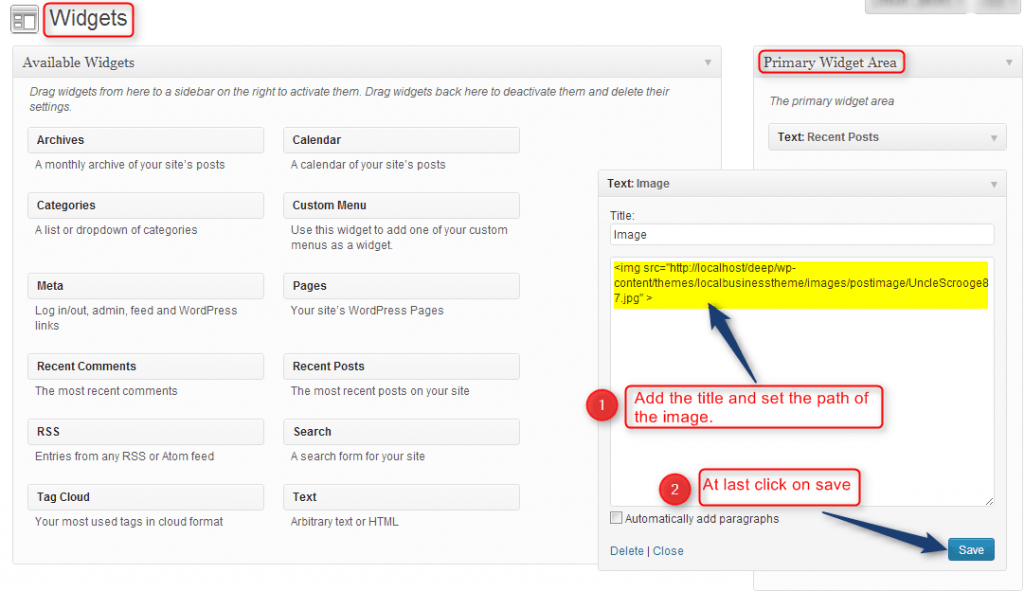Viewport: 1024px width, 591px height.
Task: Close the widget editor
Action: 668,550
